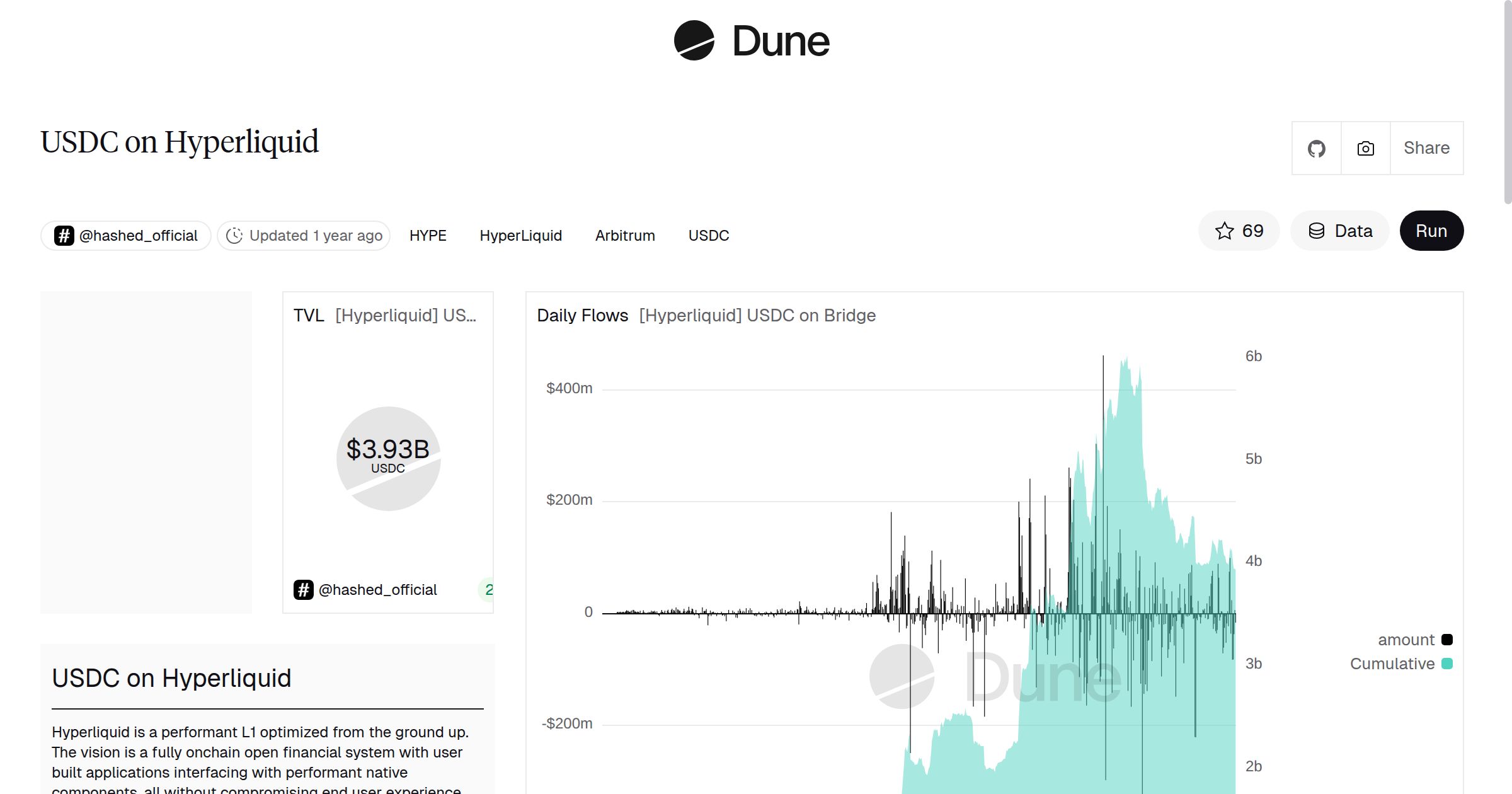This screenshot has height=794, width=1512.
Task: Take a screenshot with the camera icon
Action: click(1365, 147)
